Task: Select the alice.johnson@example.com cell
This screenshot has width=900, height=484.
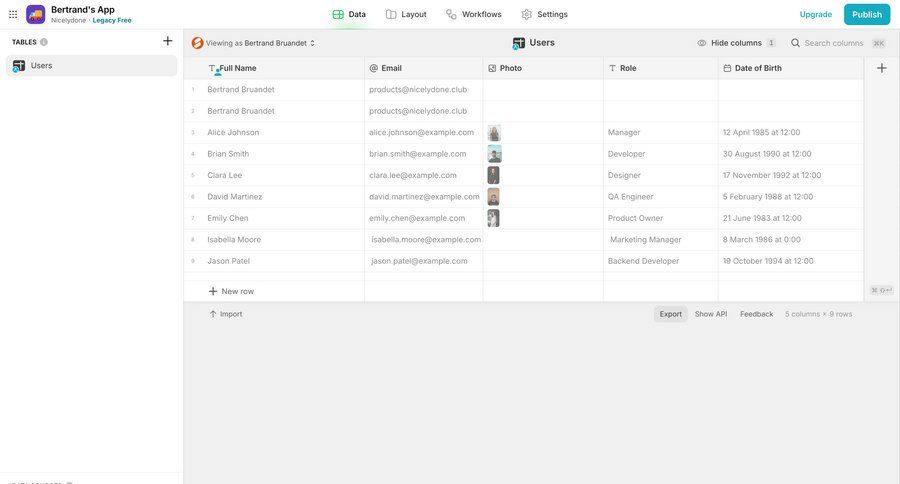Action: [x=424, y=133]
